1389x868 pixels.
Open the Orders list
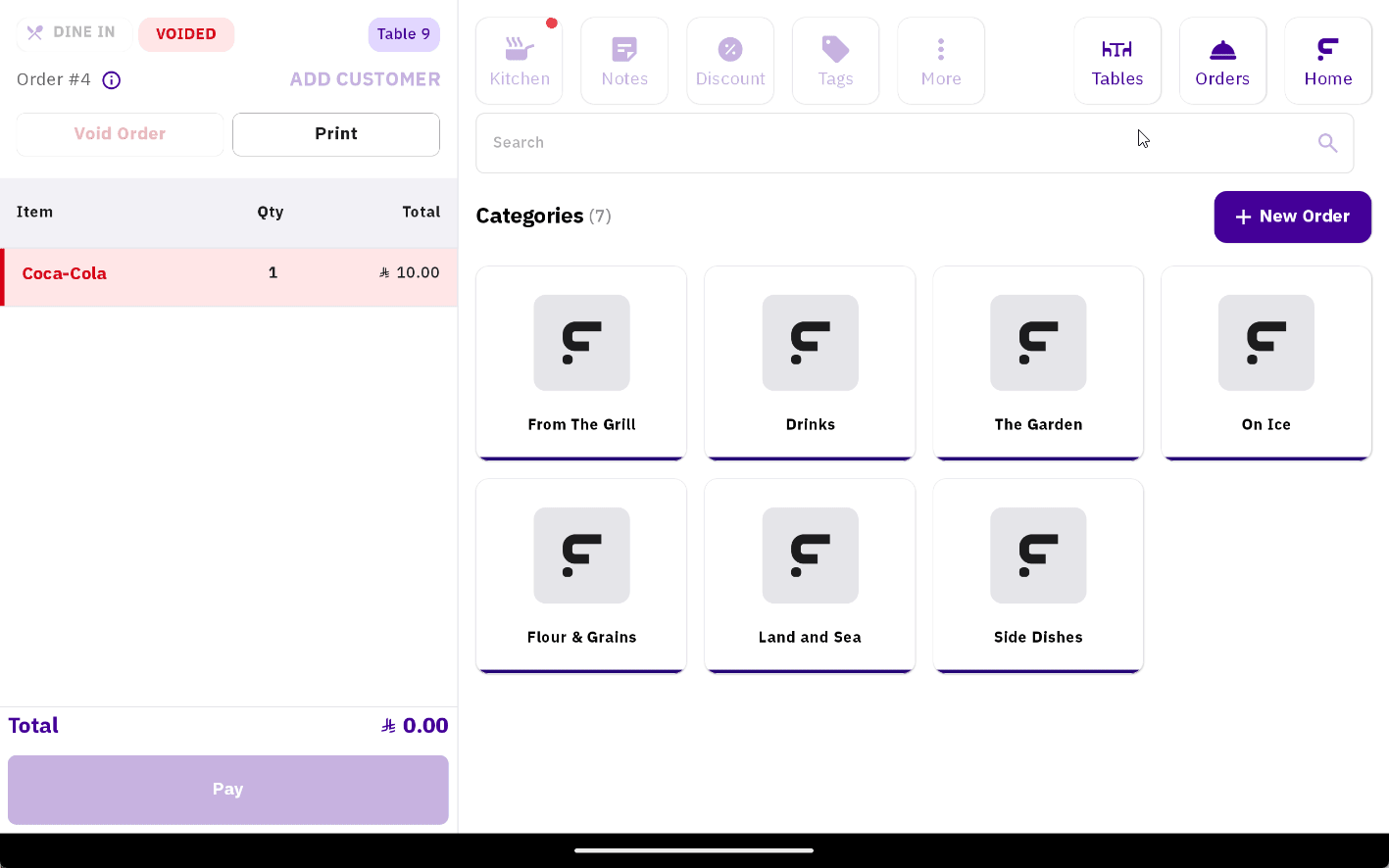pos(1222,61)
